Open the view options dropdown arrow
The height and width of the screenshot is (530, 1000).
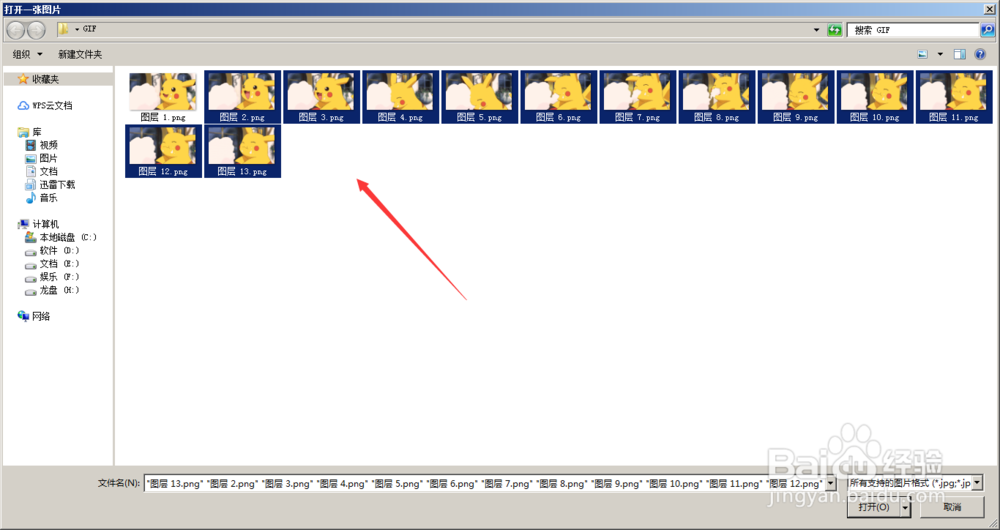(940, 54)
